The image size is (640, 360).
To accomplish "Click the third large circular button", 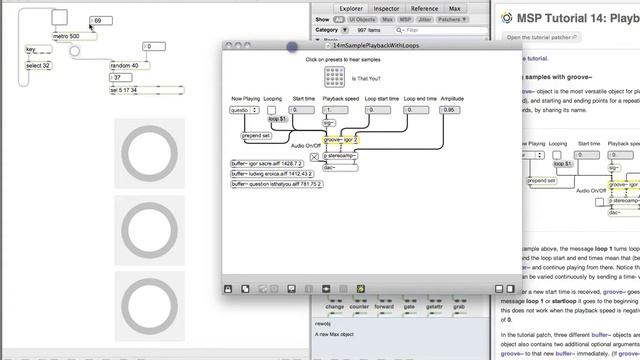I will (x=149, y=306).
